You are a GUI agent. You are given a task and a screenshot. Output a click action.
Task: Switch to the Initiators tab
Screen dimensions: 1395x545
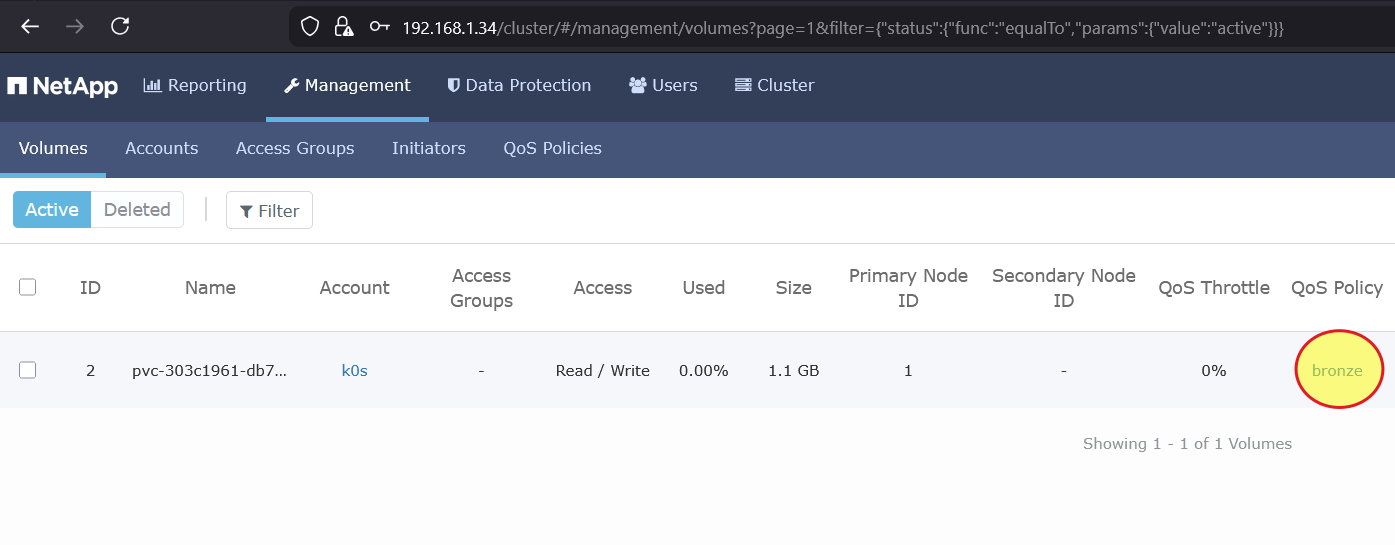tap(429, 148)
